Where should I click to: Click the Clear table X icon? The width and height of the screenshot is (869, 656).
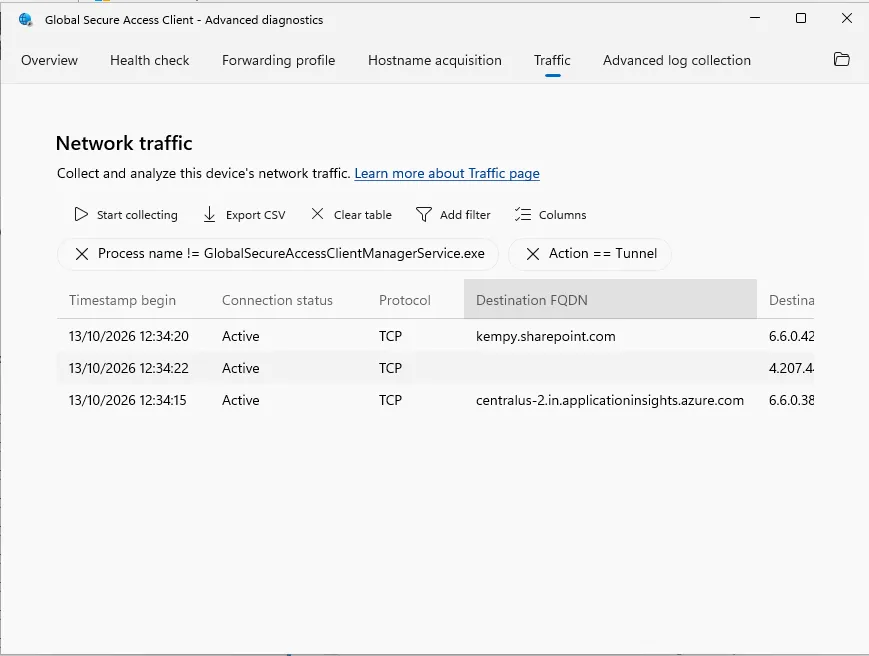(317, 214)
